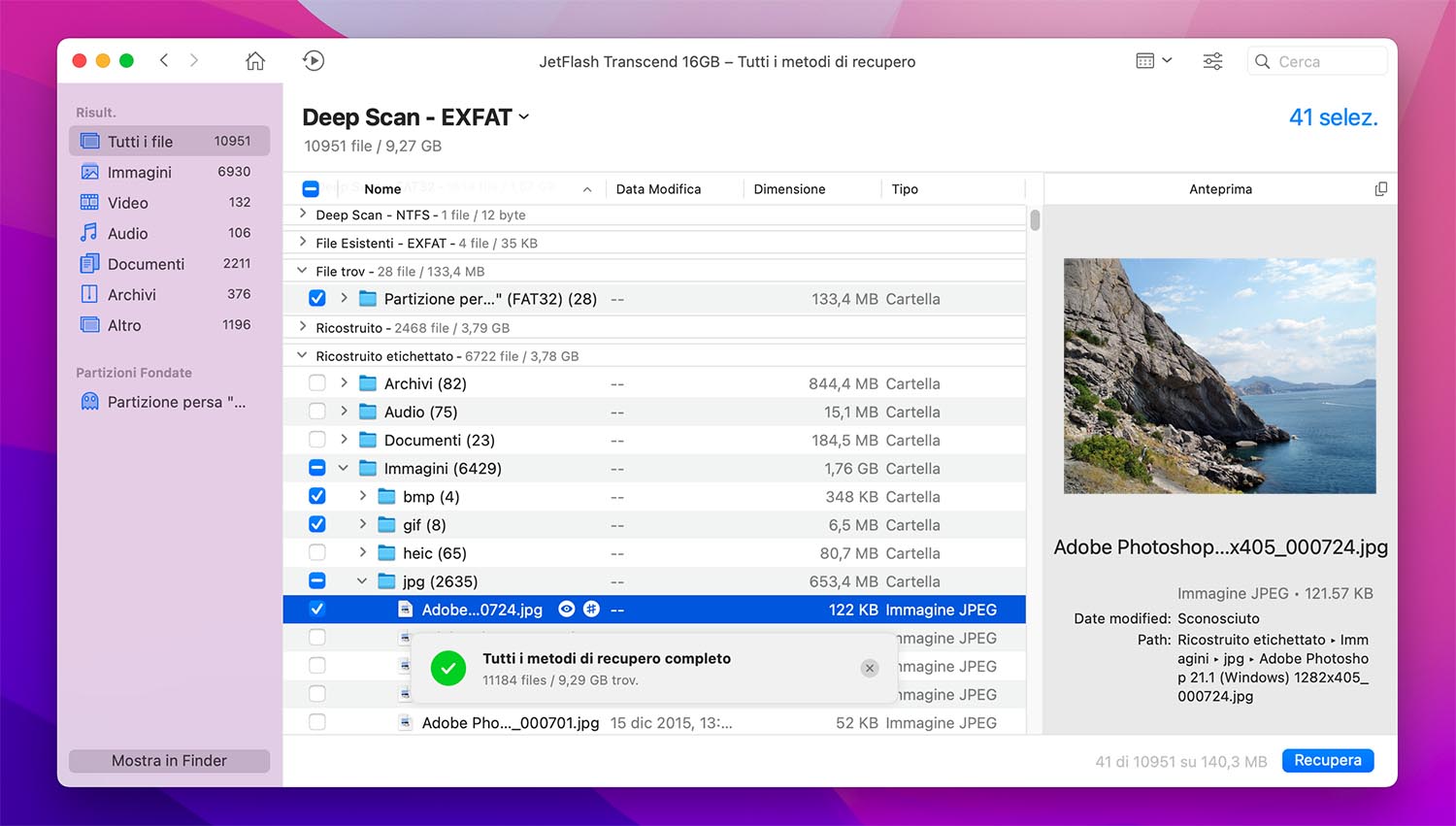Click the Home icon in the toolbar
Viewport: 1456px width, 826px height.
coord(254,60)
